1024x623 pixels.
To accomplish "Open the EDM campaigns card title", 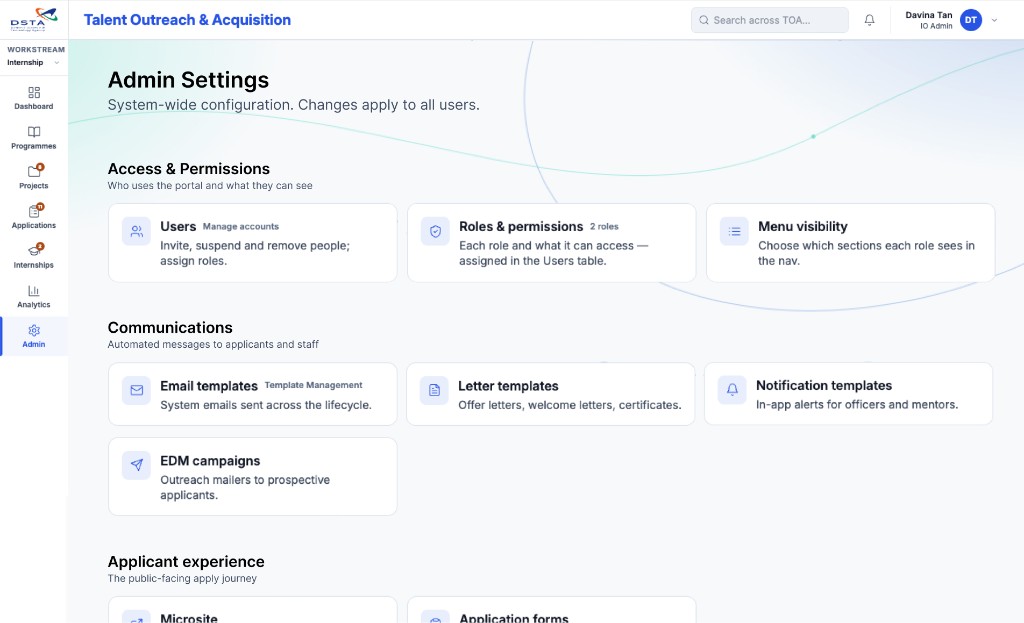I will tap(210, 460).
